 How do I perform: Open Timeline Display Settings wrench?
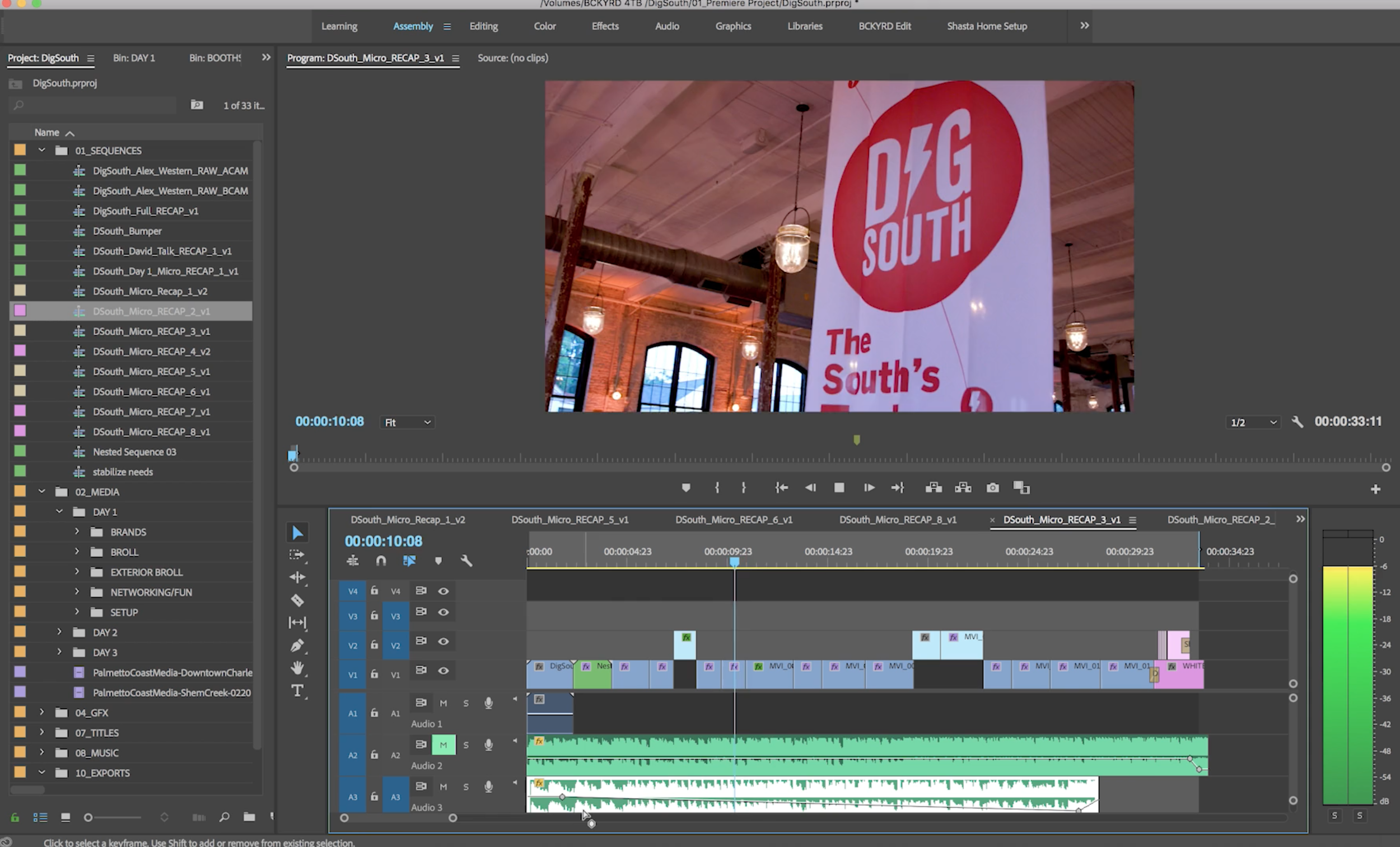click(466, 561)
